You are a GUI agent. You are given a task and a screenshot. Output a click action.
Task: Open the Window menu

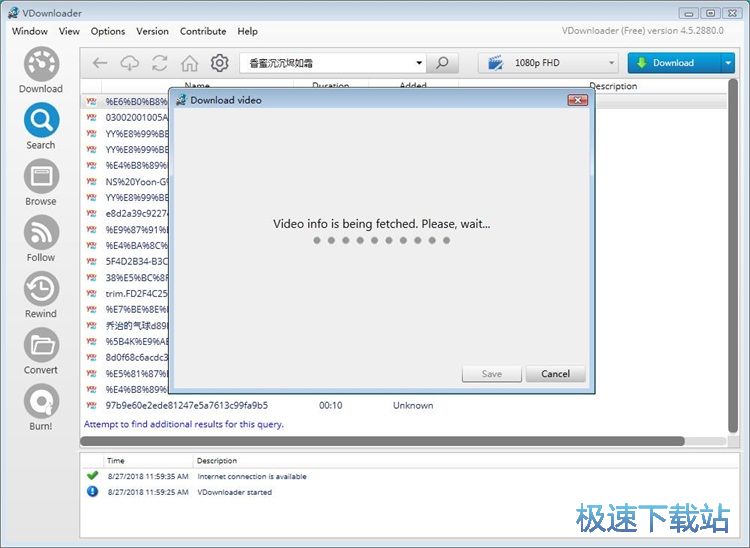point(30,31)
